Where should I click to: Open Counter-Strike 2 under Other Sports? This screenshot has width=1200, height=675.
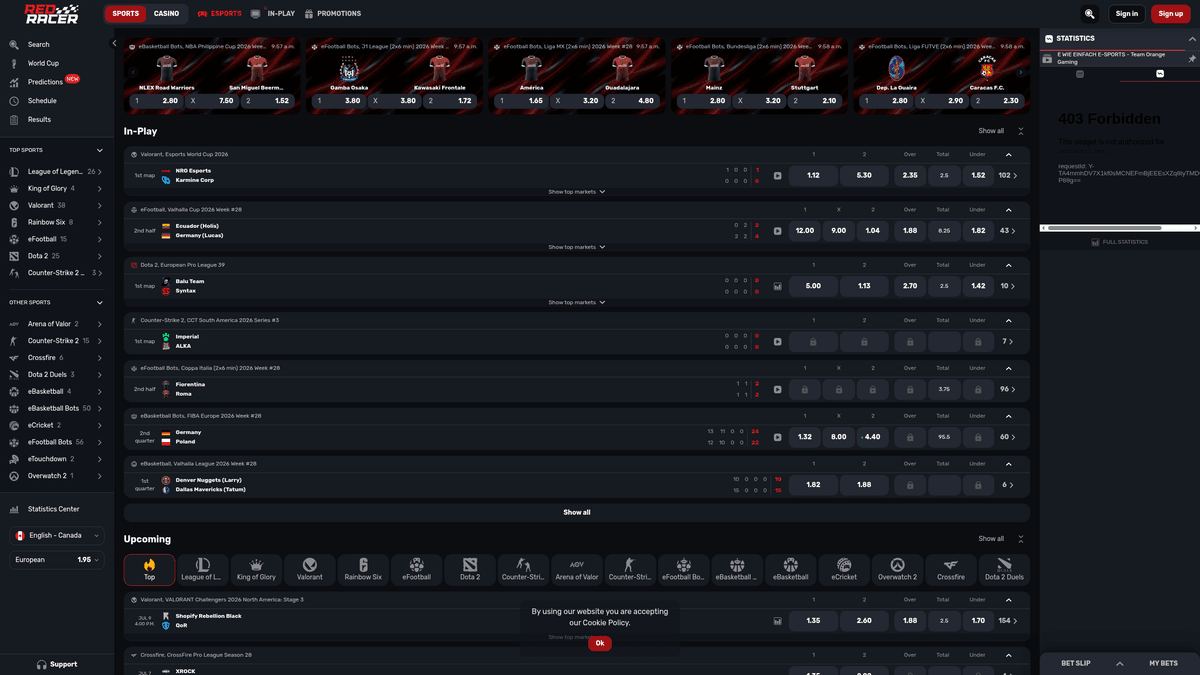55,341
